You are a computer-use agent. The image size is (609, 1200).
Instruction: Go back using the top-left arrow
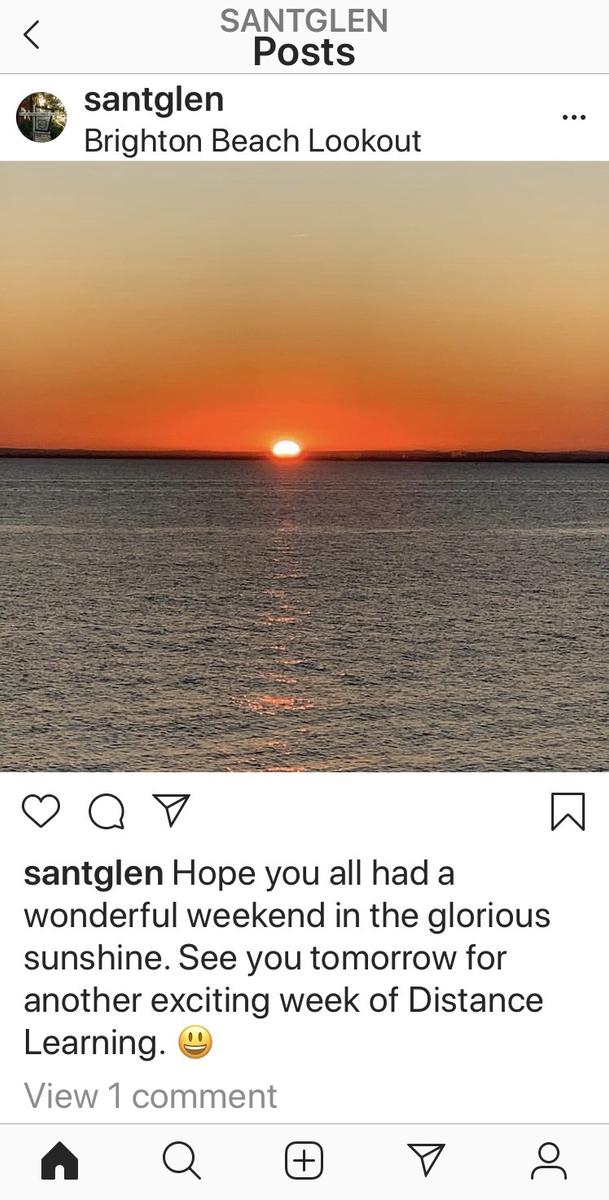[32, 35]
